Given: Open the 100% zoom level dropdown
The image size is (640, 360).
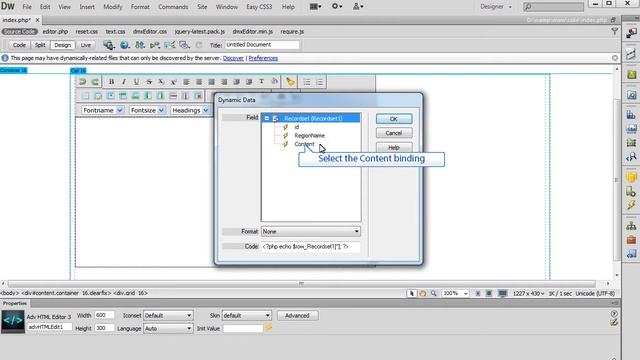Looking at the screenshot, I should 455,293.
